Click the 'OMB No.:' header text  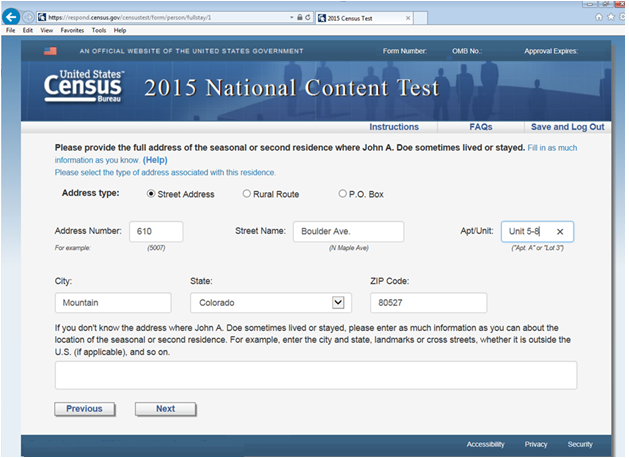click(x=467, y=51)
